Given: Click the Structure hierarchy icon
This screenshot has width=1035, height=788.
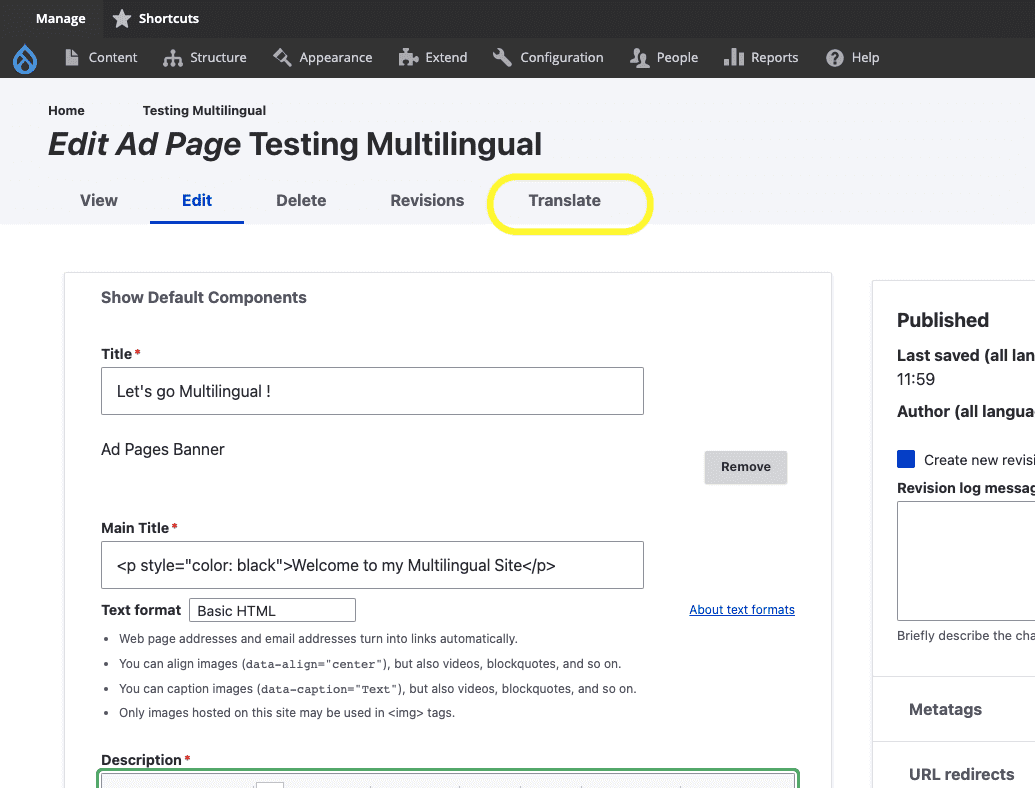Looking at the screenshot, I should 172,58.
